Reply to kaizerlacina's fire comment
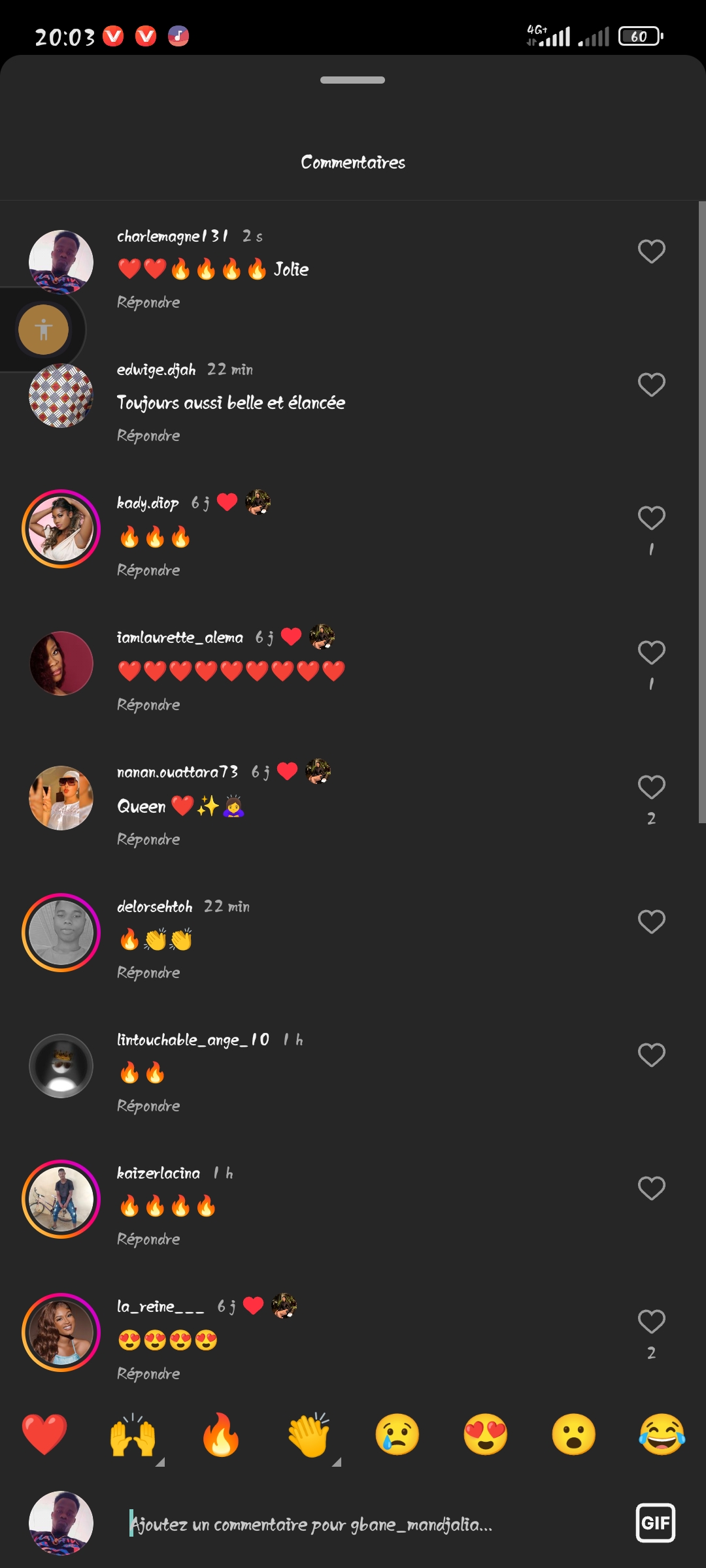 point(148,1239)
